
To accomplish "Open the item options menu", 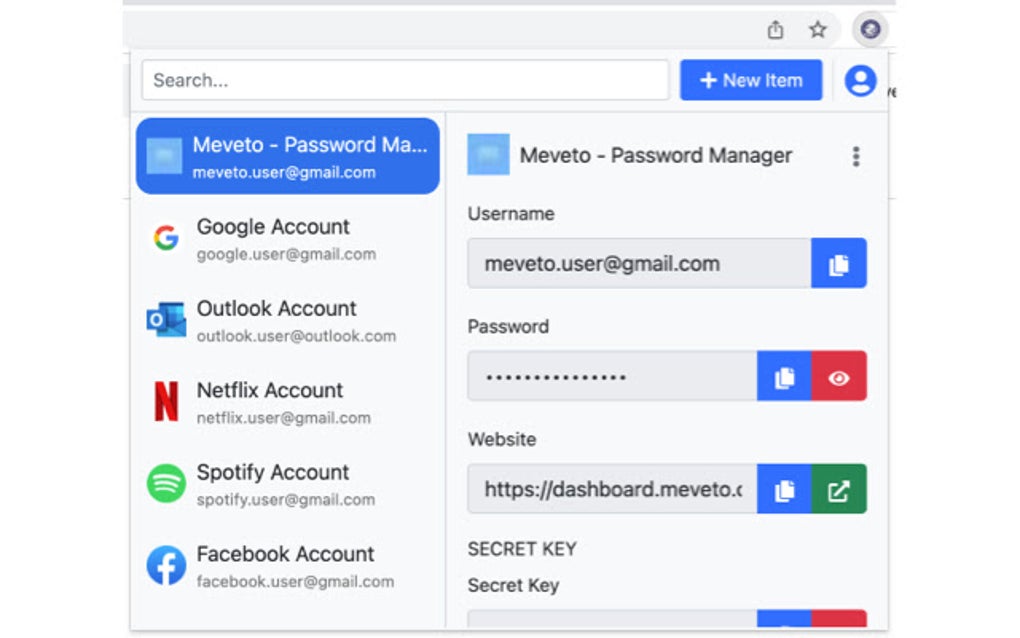I will [856, 156].
